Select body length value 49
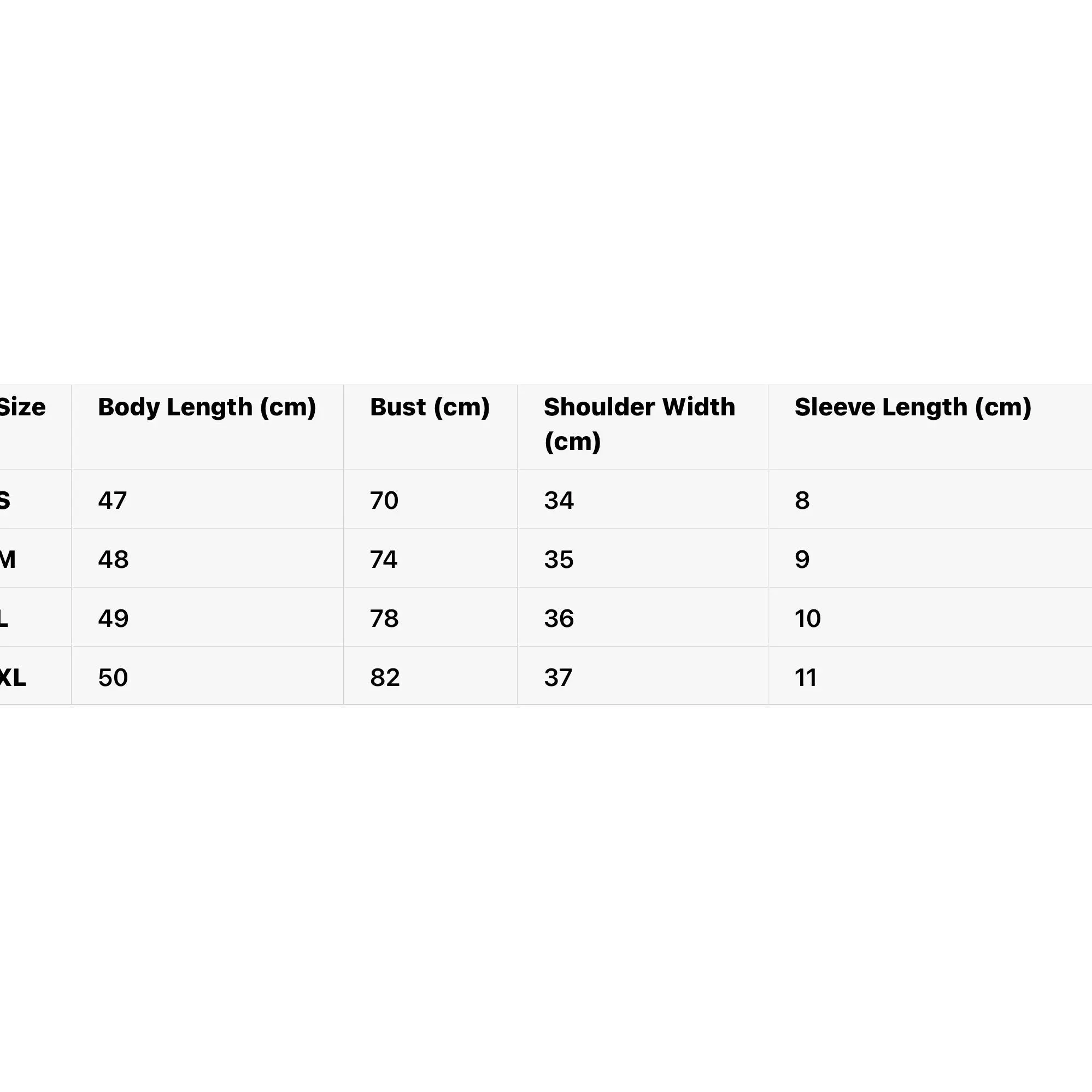 (113, 618)
